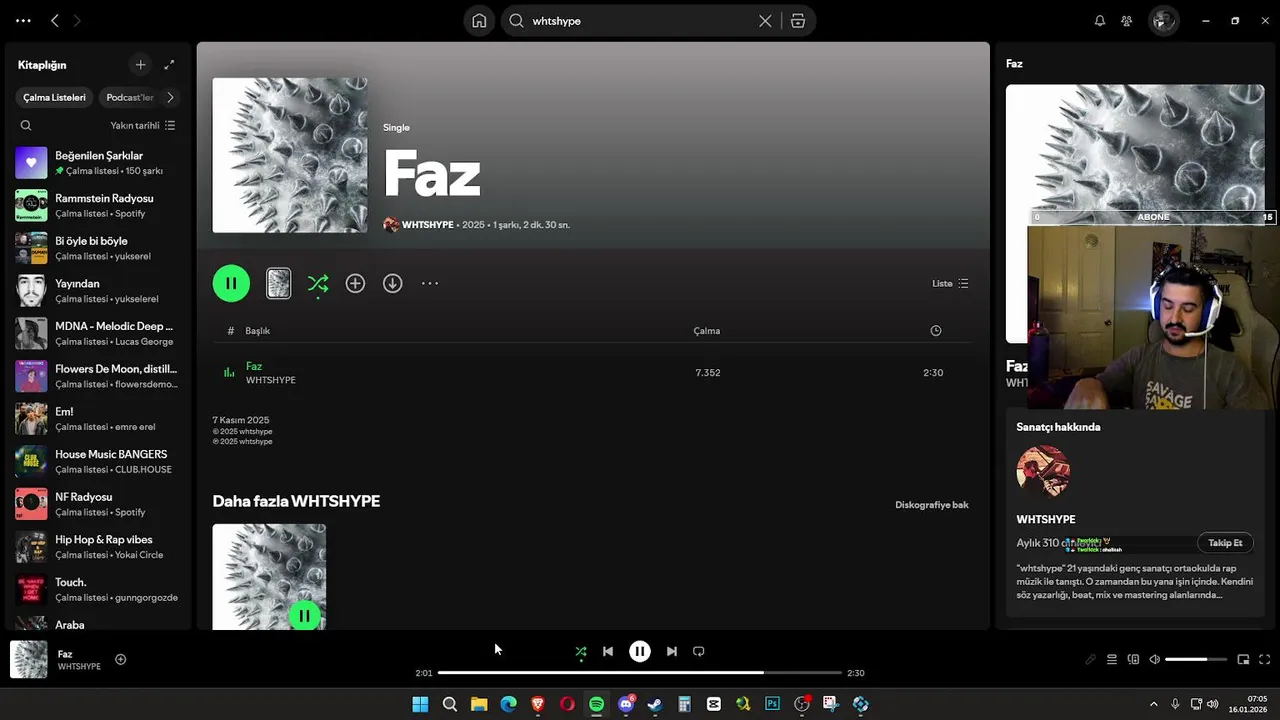Add now playing Faz to liked songs

click(121, 659)
